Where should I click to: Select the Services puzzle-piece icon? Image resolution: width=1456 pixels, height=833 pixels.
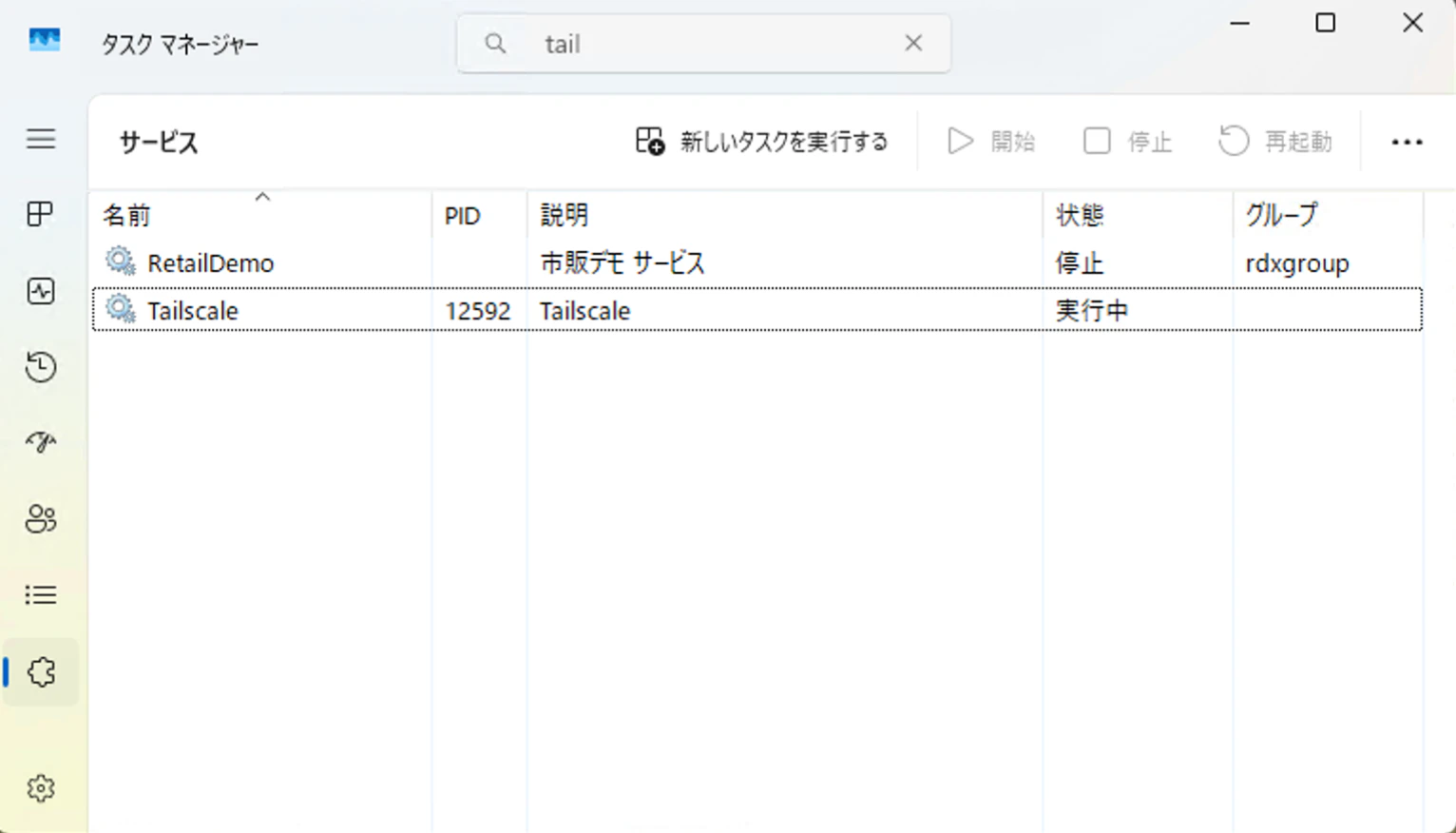point(41,672)
